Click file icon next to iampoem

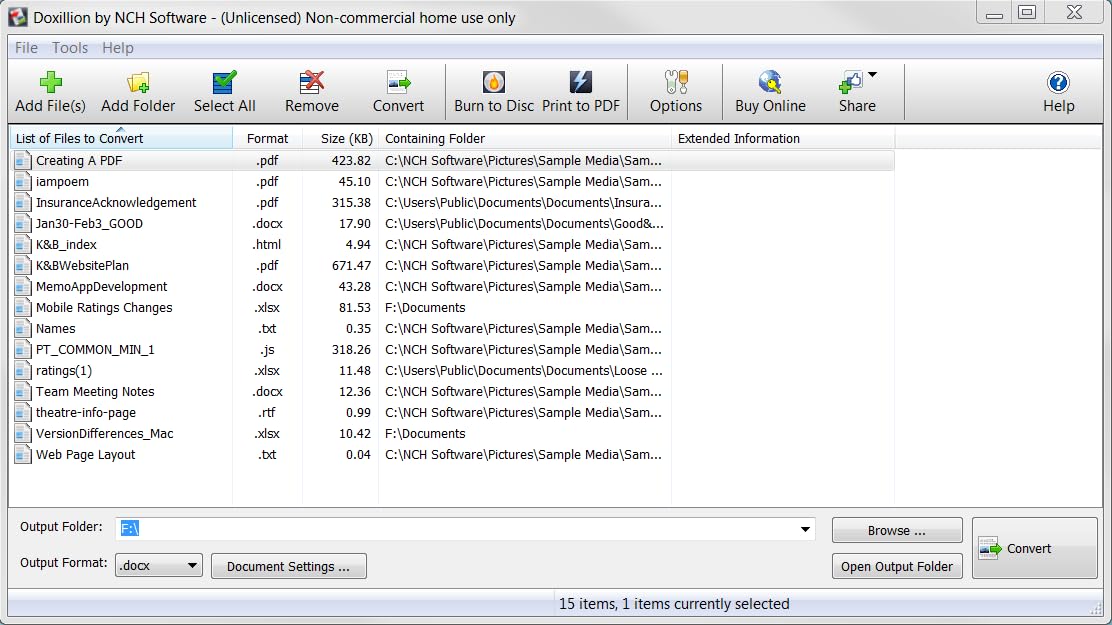pyautogui.click(x=23, y=182)
